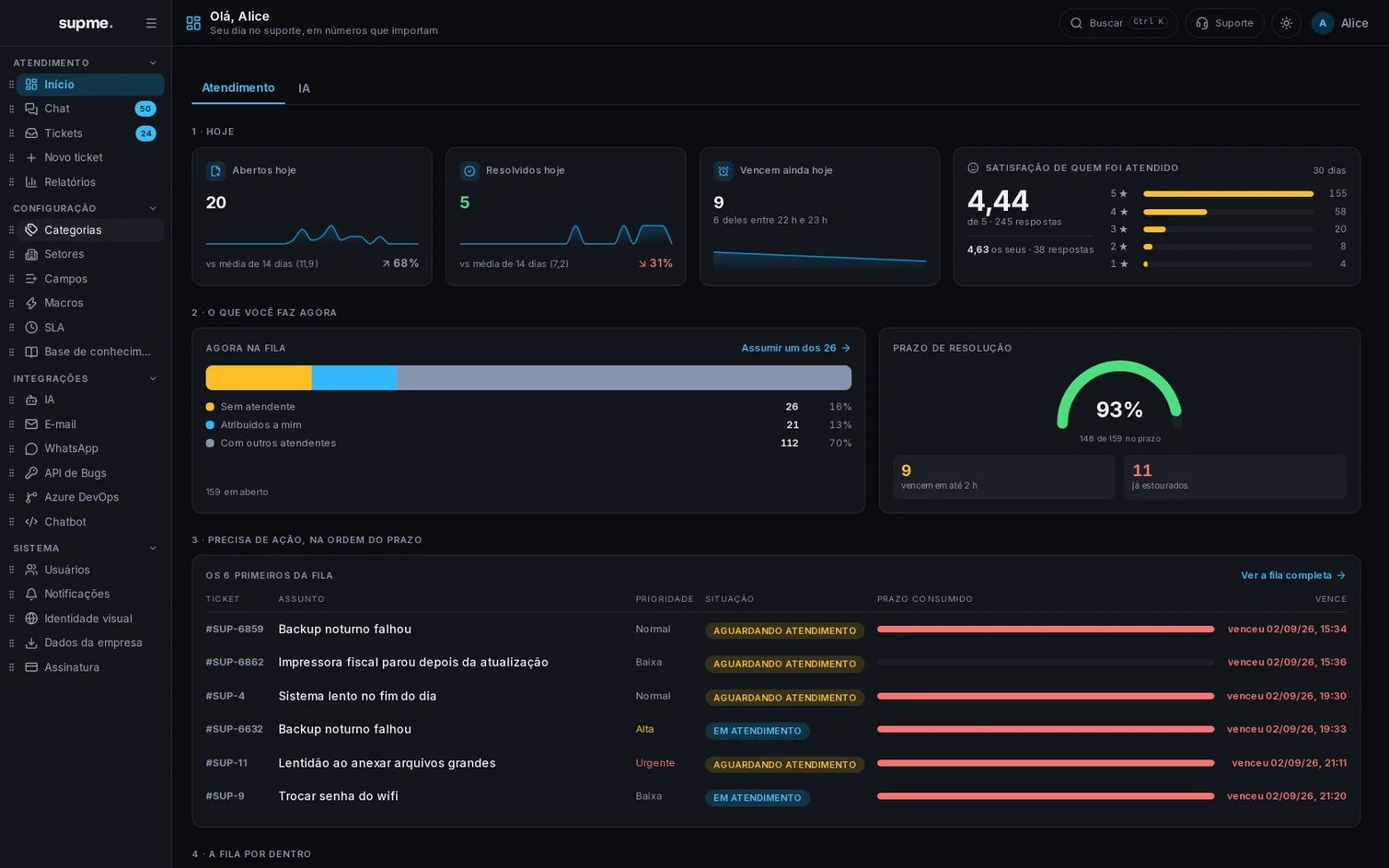Viewport: 1389px width, 868px height.
Task: Open ticket #SUP-6632 Backup noturno falhou
Action: [776, 729]
